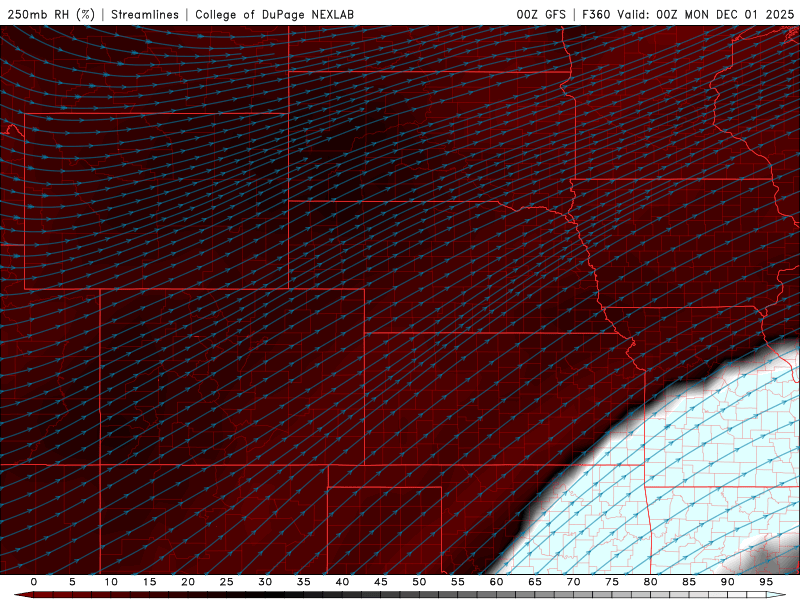Screen dimensions: 800x600
Task: Click the colorbar label "10"
Action: click(x=111, y=582)
